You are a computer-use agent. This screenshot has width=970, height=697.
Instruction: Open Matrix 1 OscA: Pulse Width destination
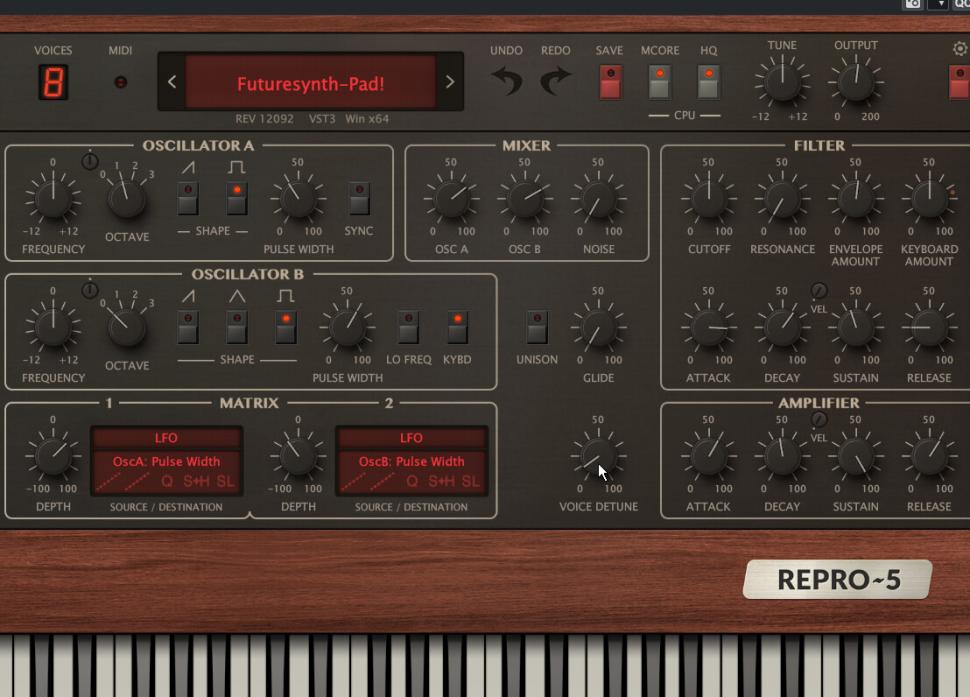point(166,461)
